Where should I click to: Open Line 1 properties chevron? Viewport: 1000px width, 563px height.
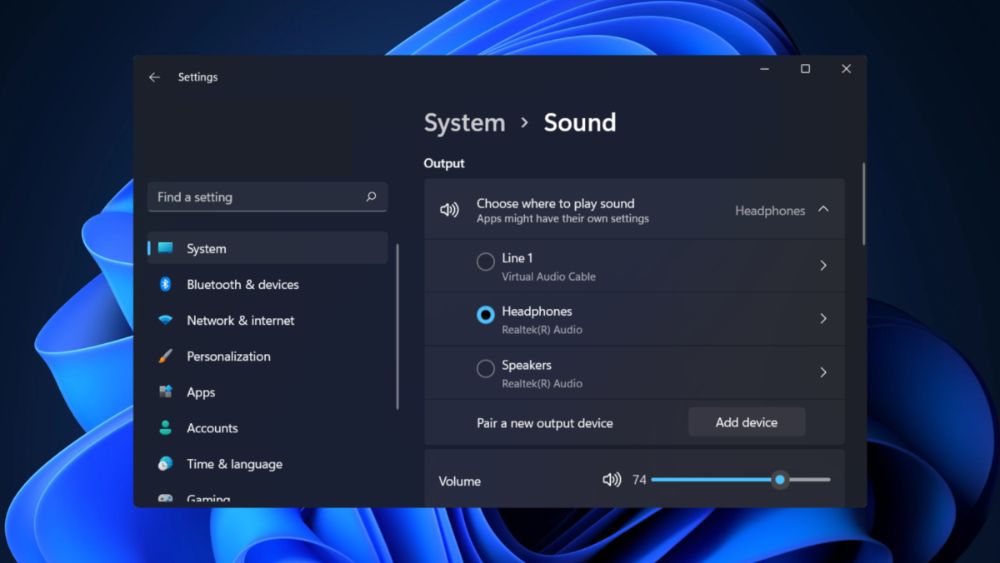(x=823, y=265)
